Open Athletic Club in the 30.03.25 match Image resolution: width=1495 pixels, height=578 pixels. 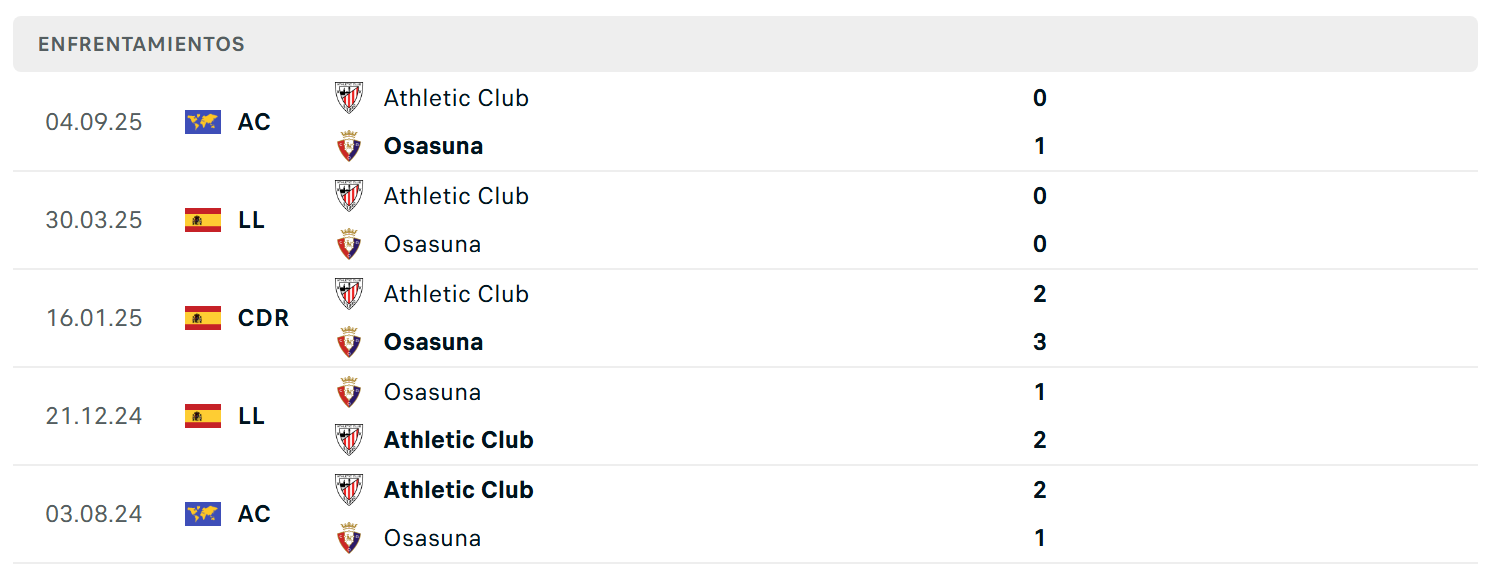(x=456, y=196)
